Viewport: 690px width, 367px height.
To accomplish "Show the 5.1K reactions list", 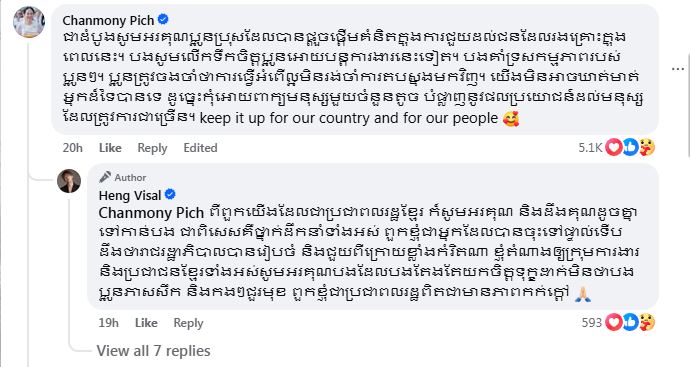I will (590, 147).
